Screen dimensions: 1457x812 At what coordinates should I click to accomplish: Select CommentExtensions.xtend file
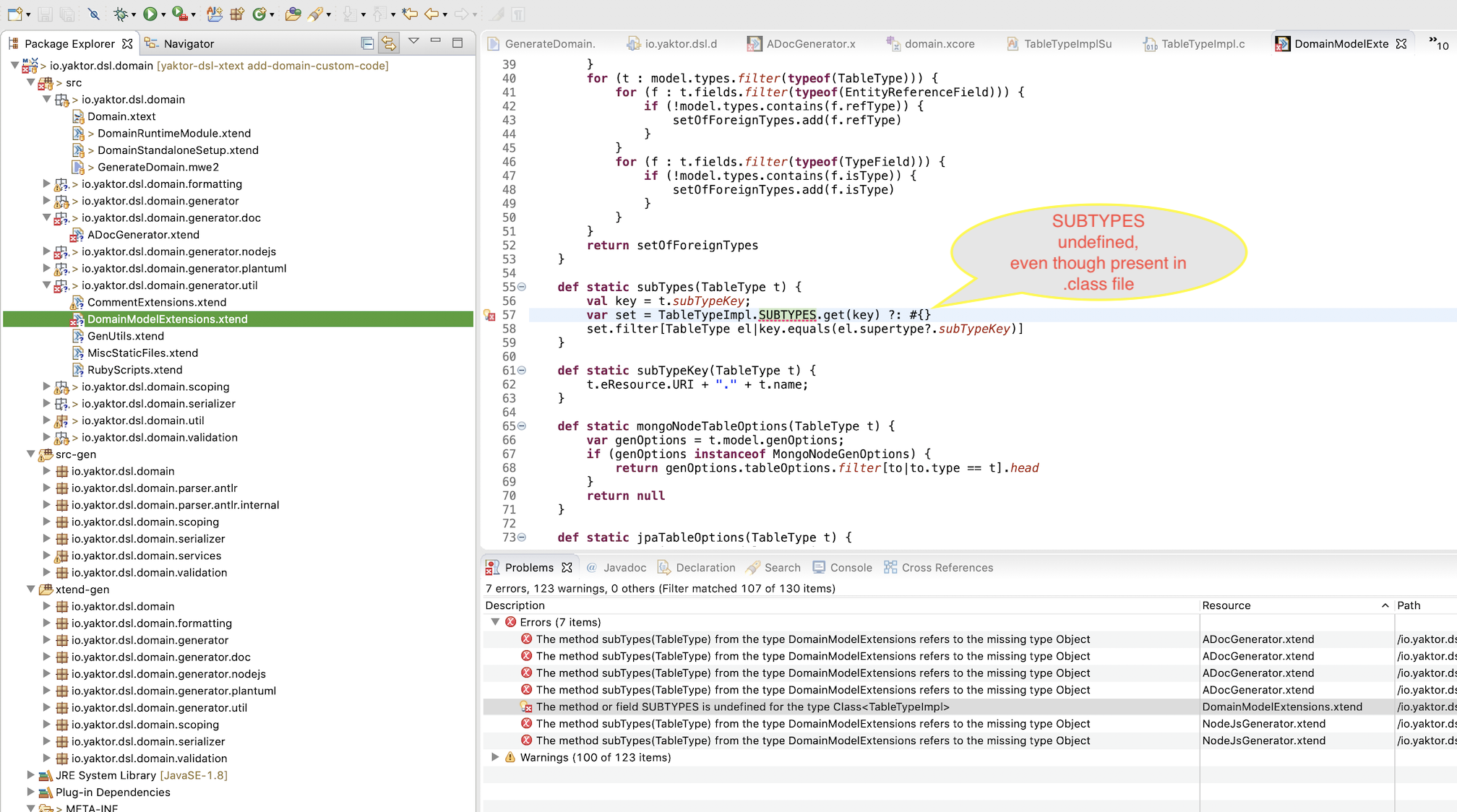tap(156, 302)
